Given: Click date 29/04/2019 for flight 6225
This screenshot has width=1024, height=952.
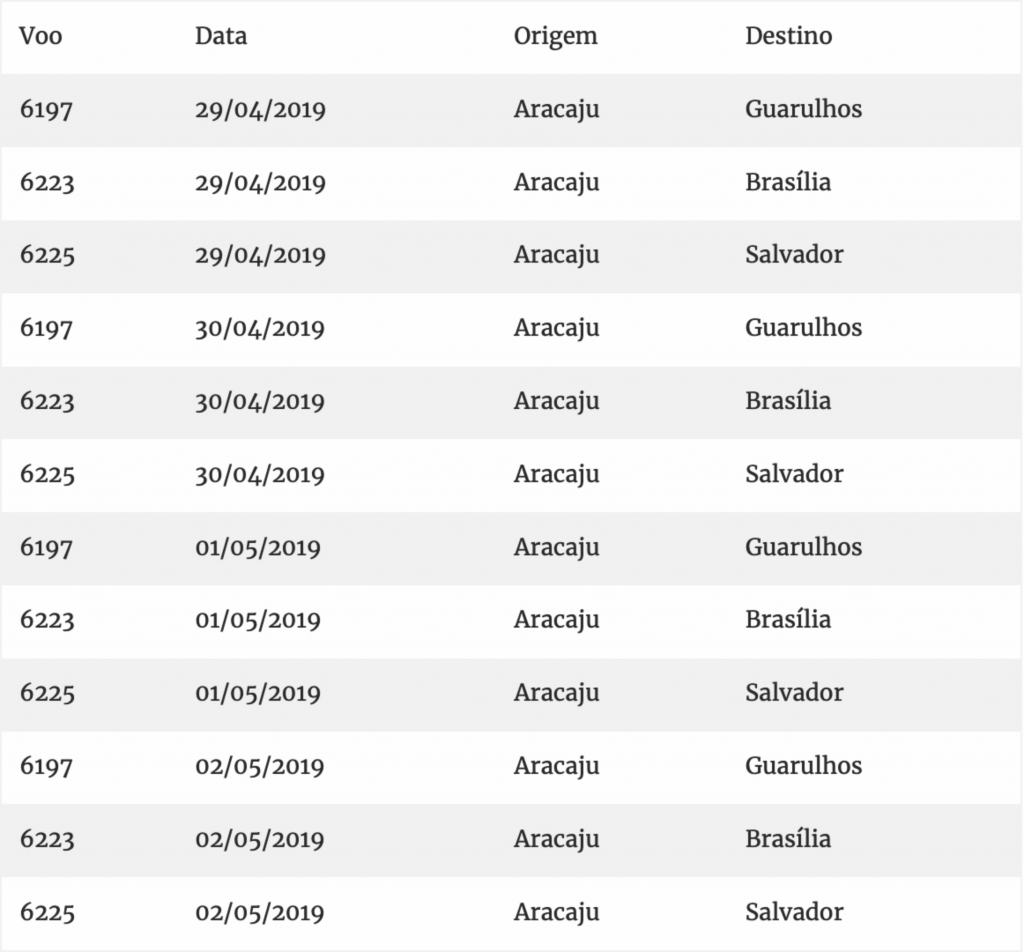Looking at the screenshot, I should [260, 255].
